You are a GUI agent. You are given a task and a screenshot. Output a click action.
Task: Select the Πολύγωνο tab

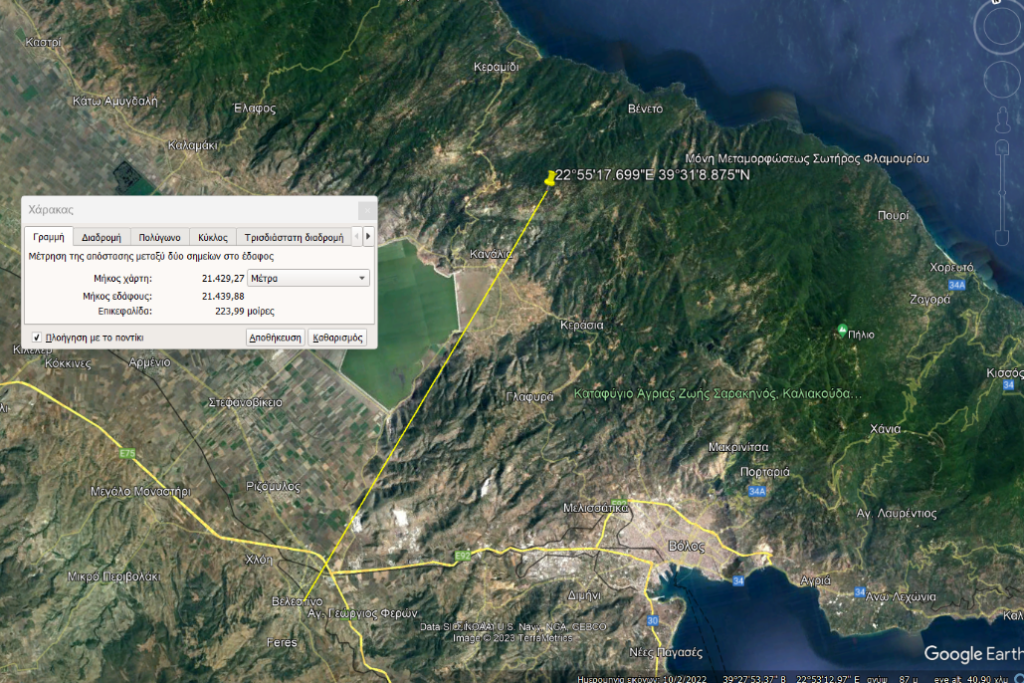[x=159, y=237]
